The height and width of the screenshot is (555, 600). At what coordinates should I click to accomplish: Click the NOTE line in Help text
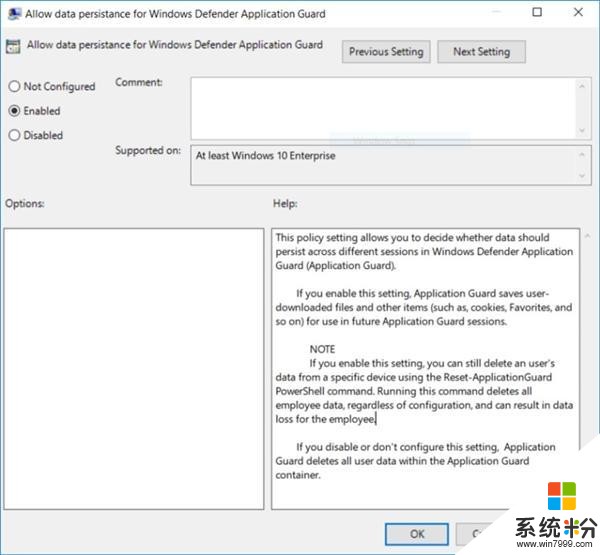point(322,349)
